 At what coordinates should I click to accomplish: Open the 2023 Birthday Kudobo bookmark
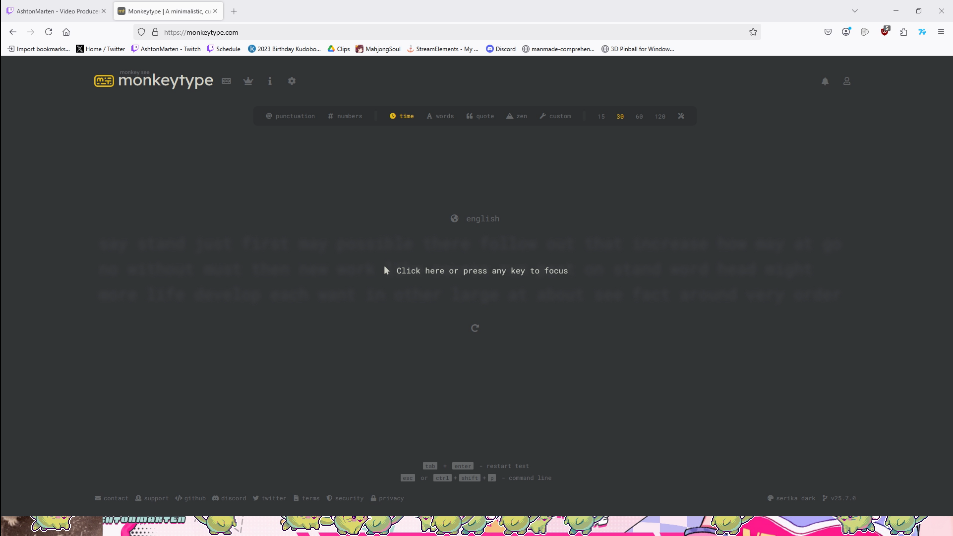284,49
